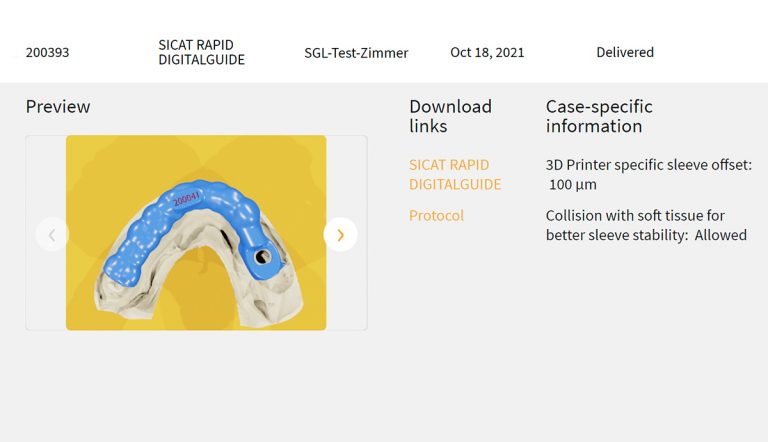This screenshot has height=442, width=768.
Task: Click the Download links heading
Action: pyautogui.click(x=450, y=116)
